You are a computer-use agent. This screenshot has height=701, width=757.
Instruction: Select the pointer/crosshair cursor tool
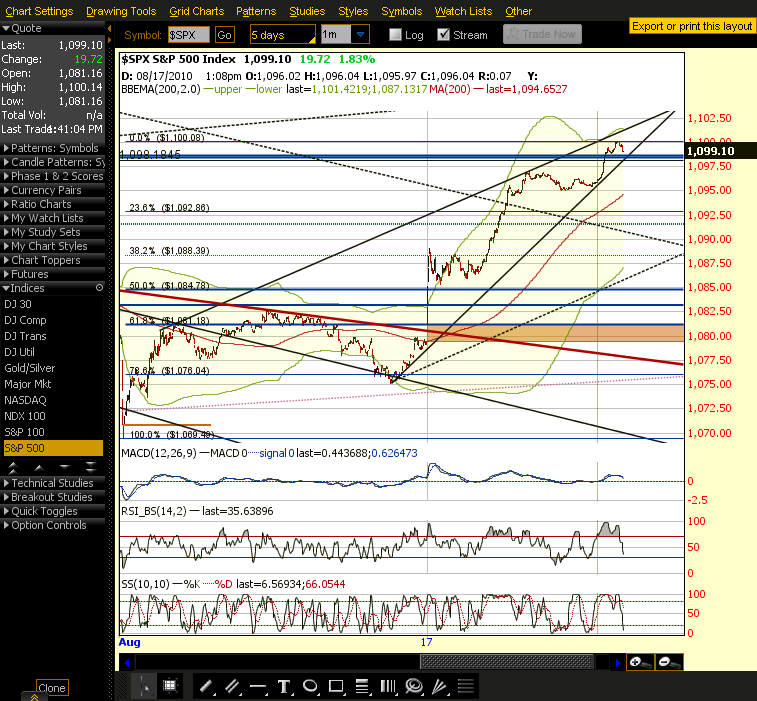(x=145, y=687)
